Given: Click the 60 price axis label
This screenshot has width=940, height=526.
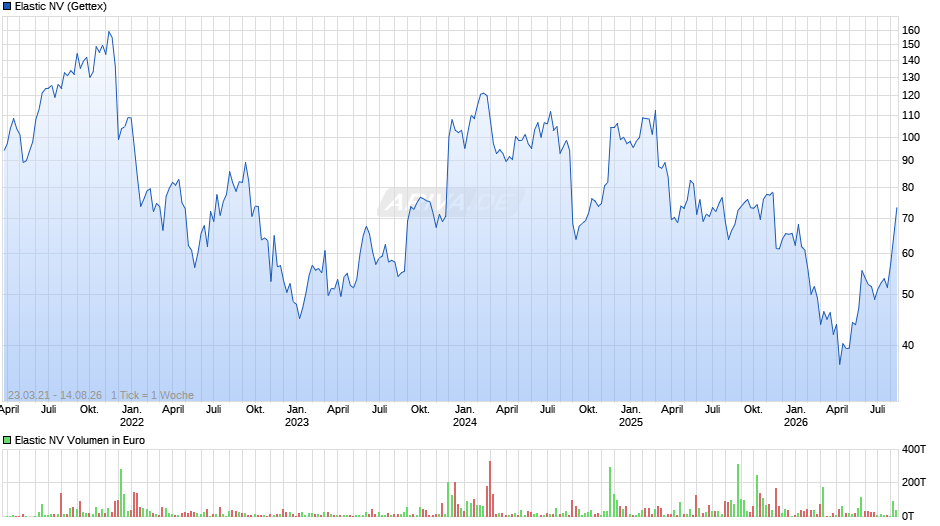Looking at the screenshot, I should (x=908, y=254).
